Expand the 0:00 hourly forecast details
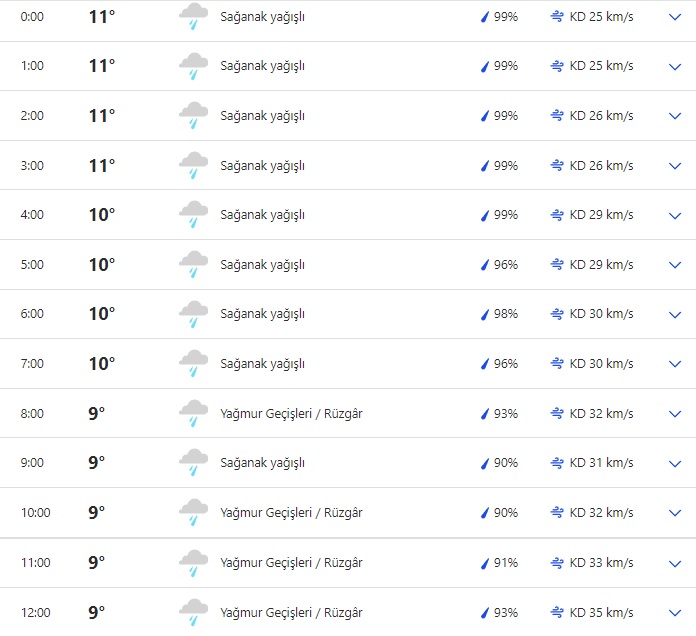Image resolution: width=696 pixels, height=636 pixels. 674,17
